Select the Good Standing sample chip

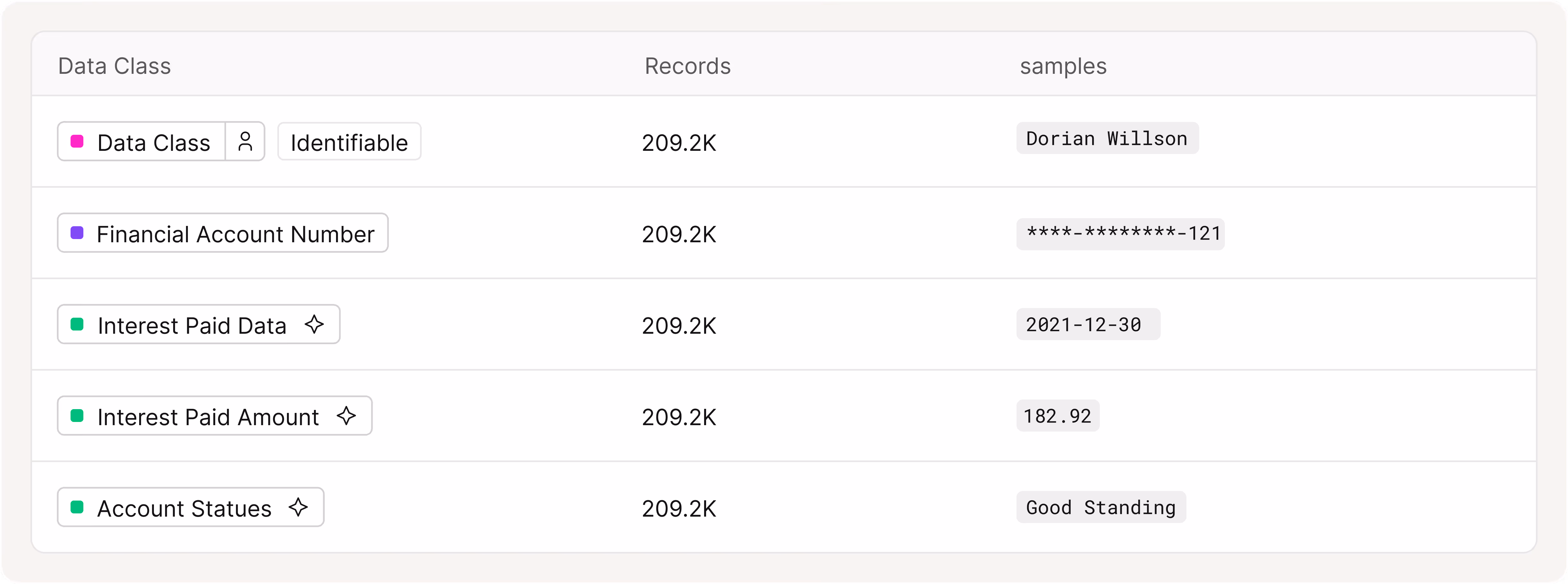1101,507
